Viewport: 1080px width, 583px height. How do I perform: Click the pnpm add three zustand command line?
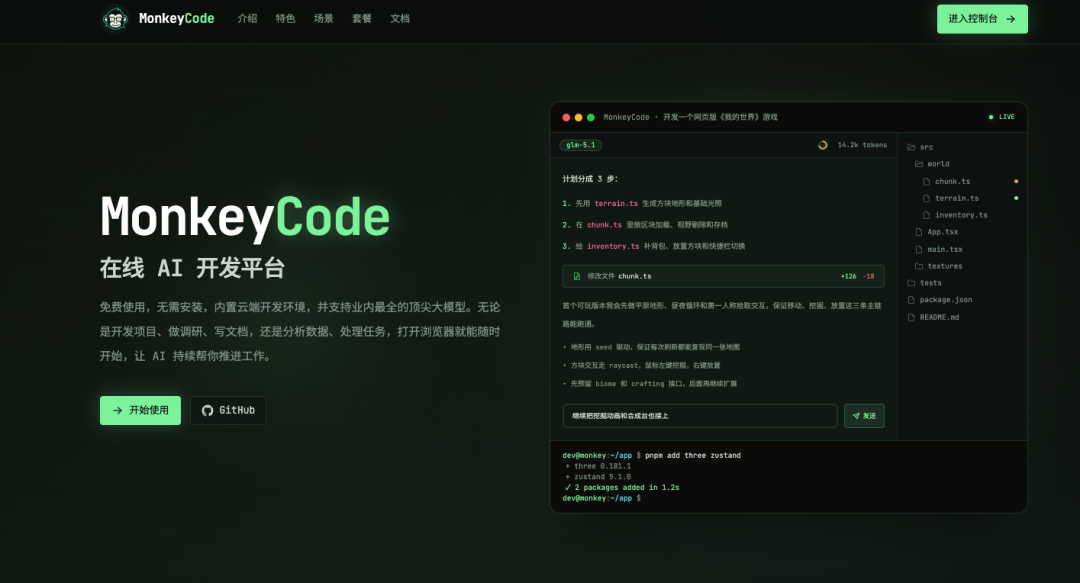[x=652, y=456]
